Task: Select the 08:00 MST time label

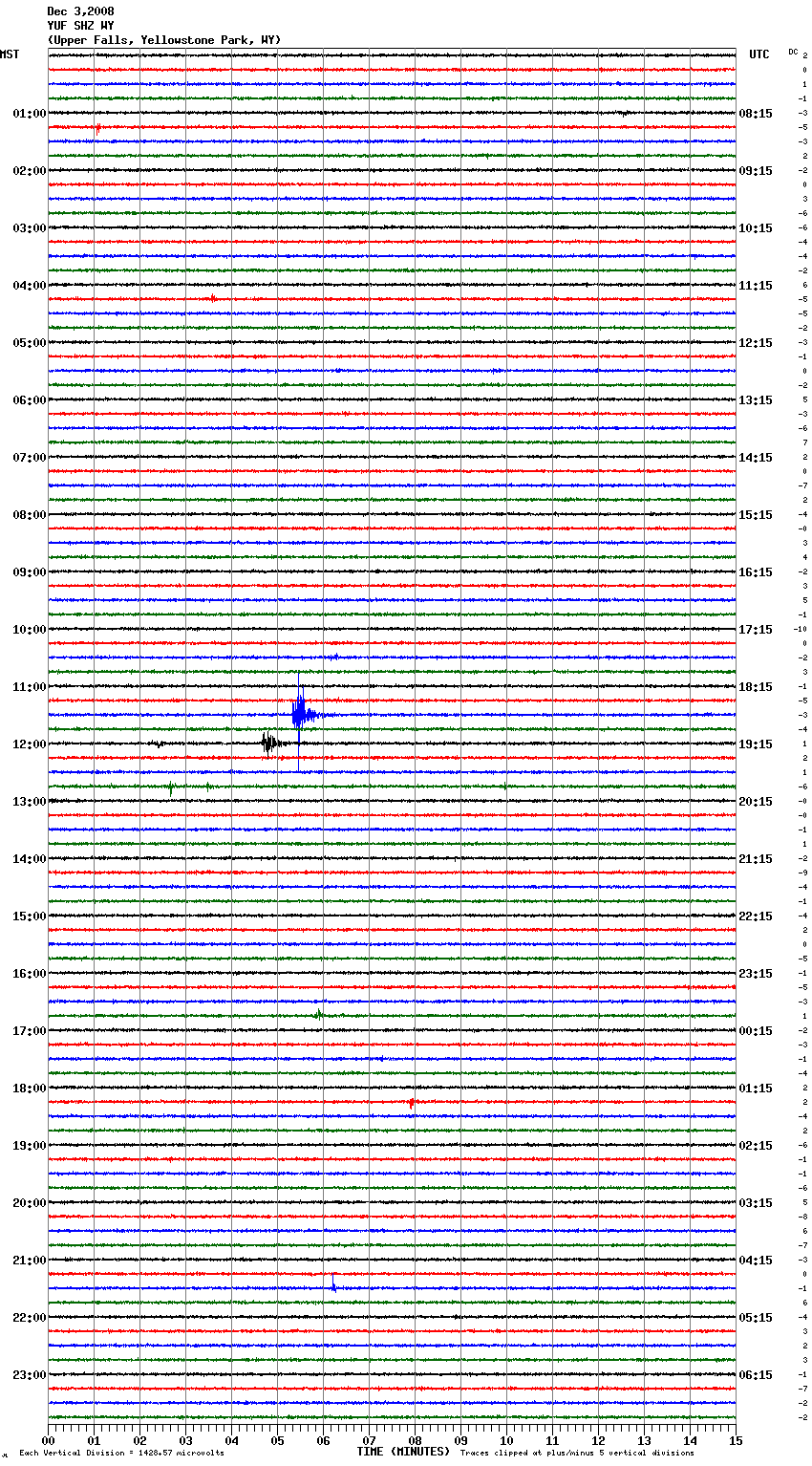Action: point(30,515)
